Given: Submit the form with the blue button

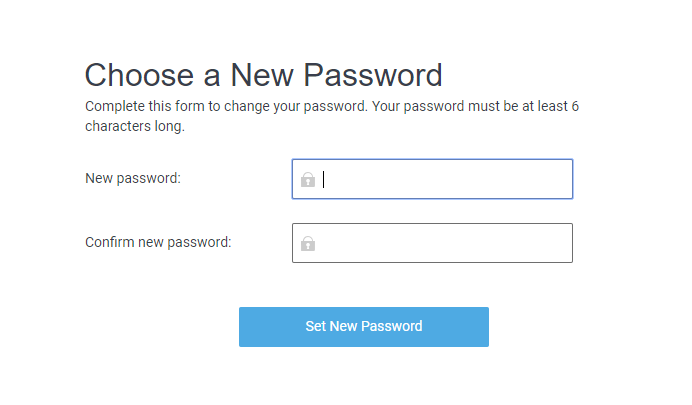Looking at the screenshot, I should 363,327.
